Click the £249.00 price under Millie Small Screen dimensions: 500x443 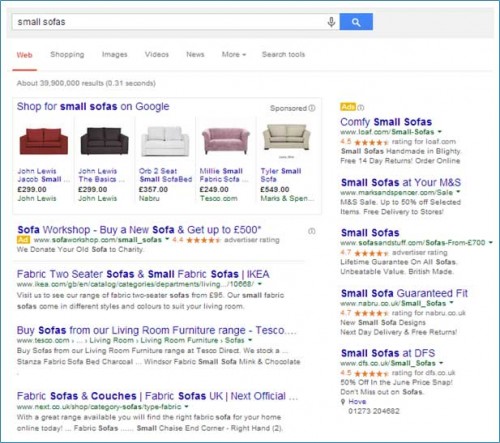tap(214, 189)
